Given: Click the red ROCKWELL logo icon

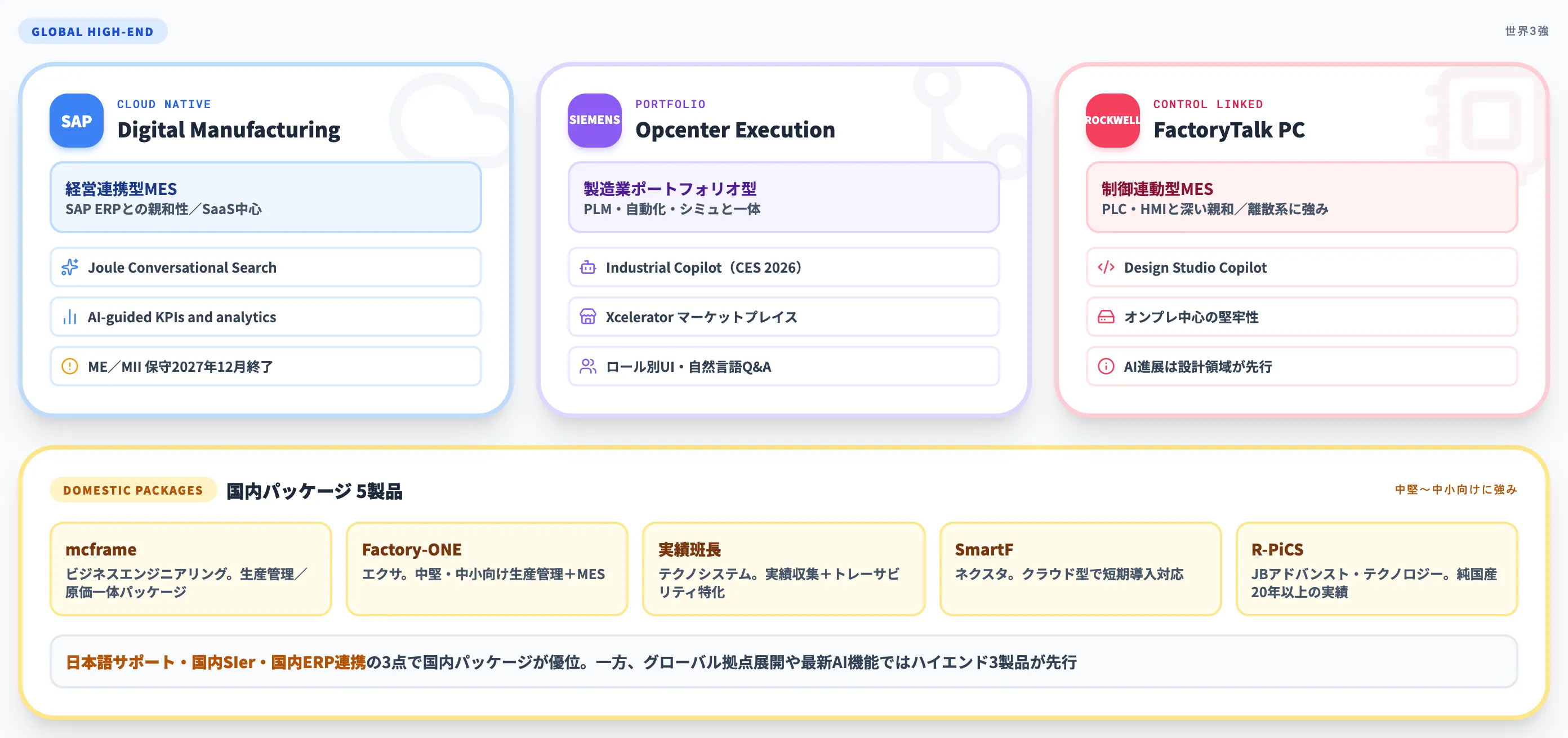Looking at the screenshot, I should (x=1112, y=121).
